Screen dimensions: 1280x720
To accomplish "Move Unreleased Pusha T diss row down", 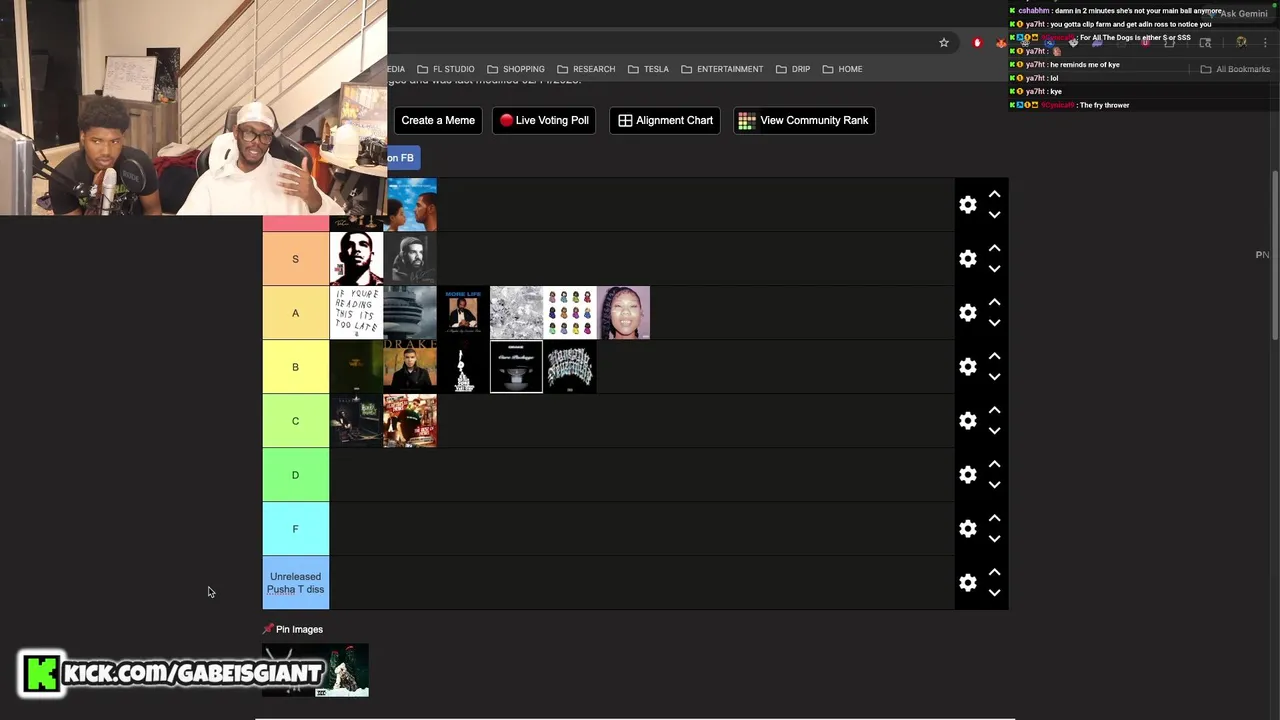I will (x=994, y=593).
